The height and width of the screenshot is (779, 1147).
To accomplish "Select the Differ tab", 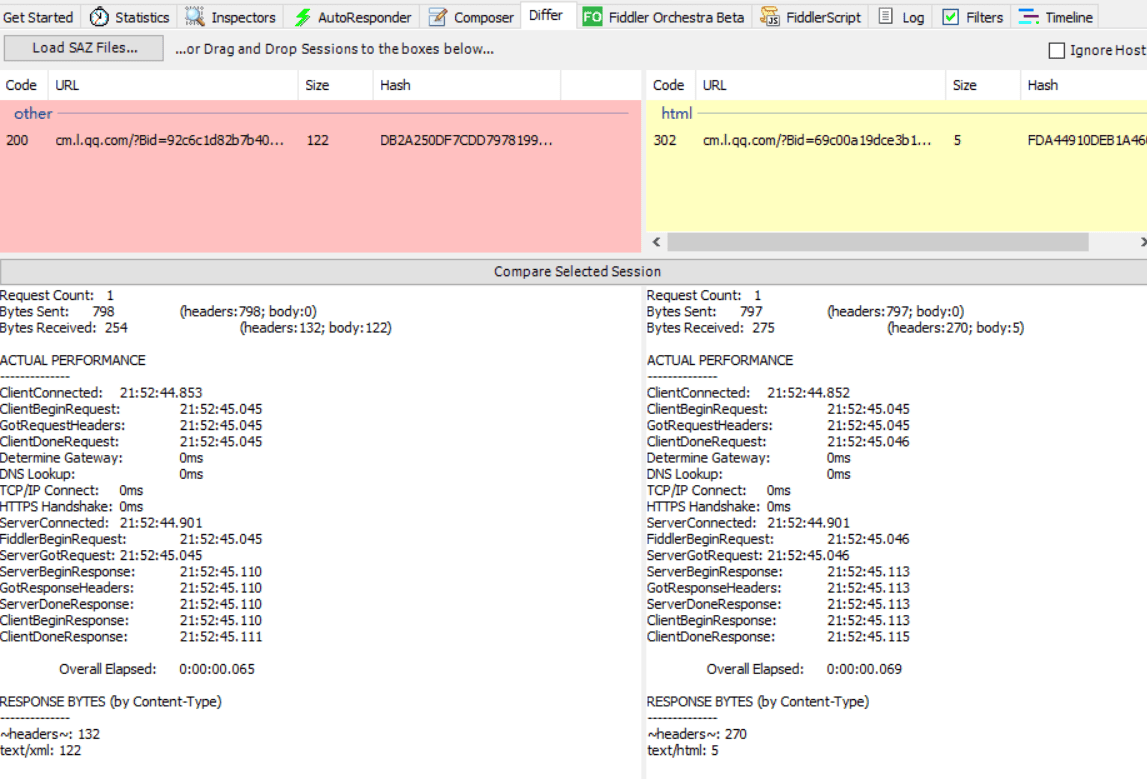I will (x=546, y=15).
